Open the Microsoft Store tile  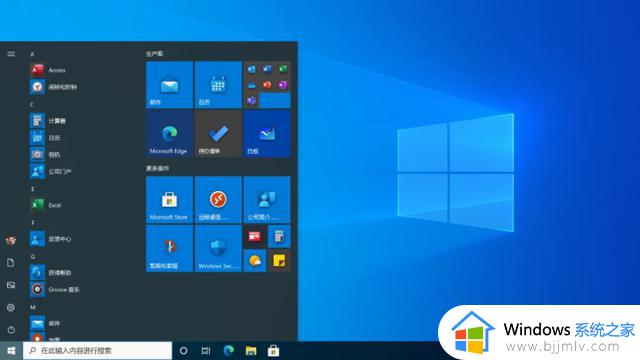click(169, 200)
